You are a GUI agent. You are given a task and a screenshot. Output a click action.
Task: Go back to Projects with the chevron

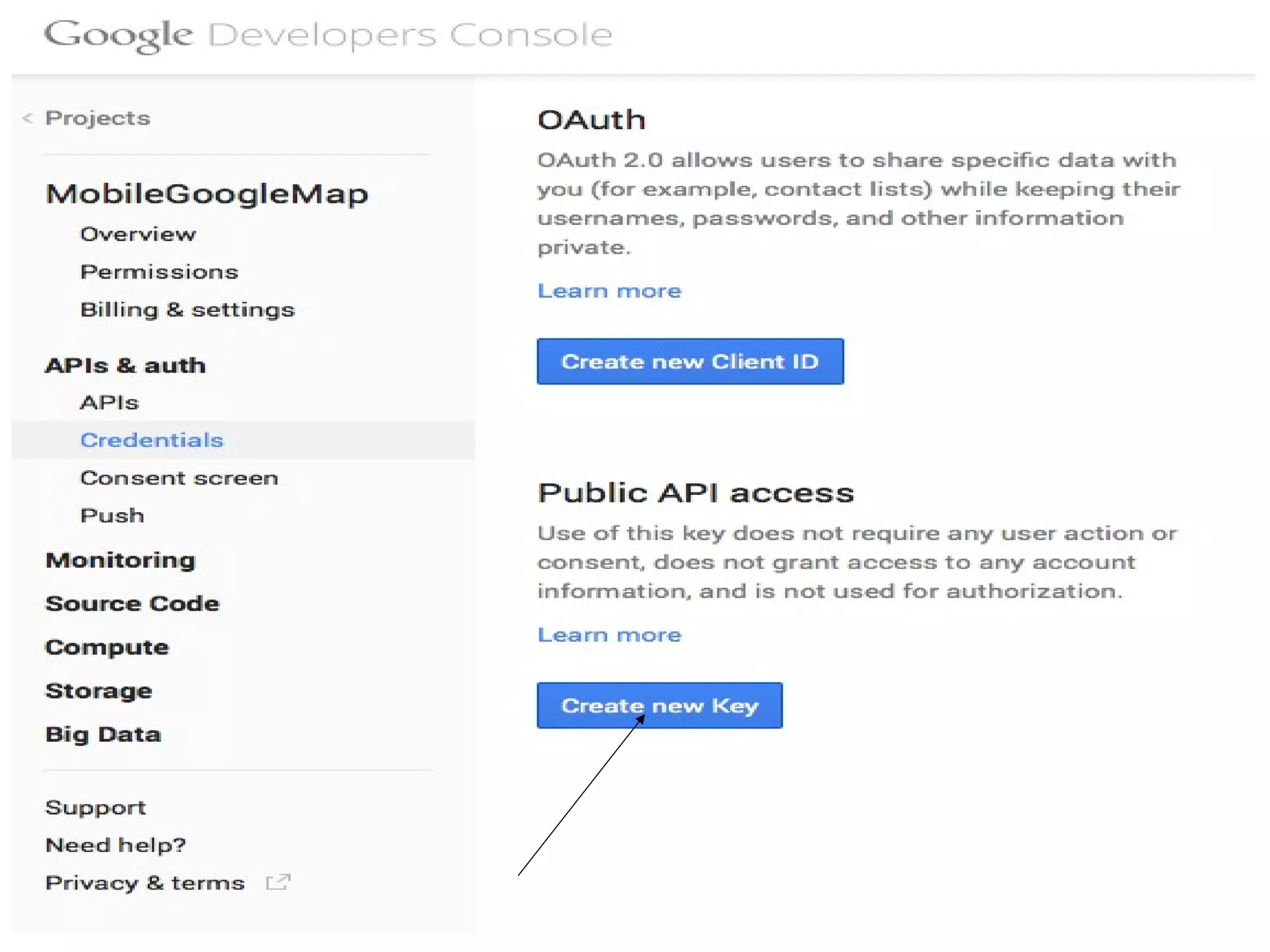pyautogui.click(x=27, y=118)
